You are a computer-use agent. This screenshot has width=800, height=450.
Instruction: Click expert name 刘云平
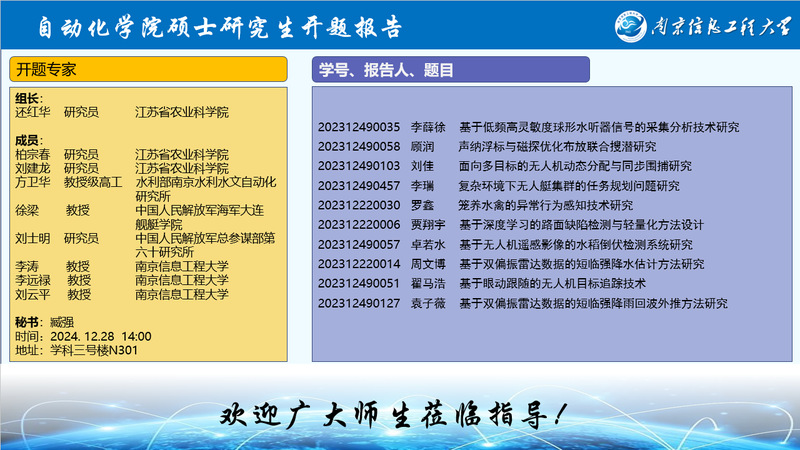tap(32, 294)
